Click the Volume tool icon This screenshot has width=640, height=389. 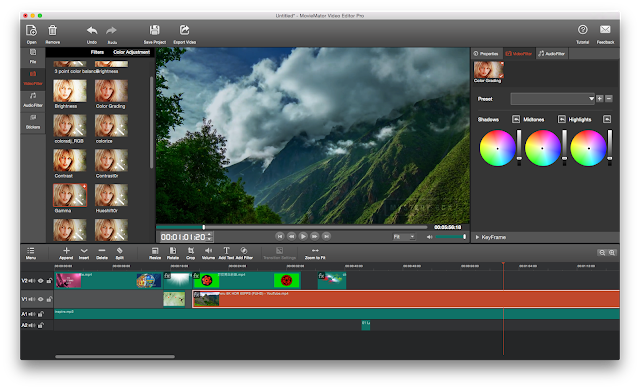208,251
